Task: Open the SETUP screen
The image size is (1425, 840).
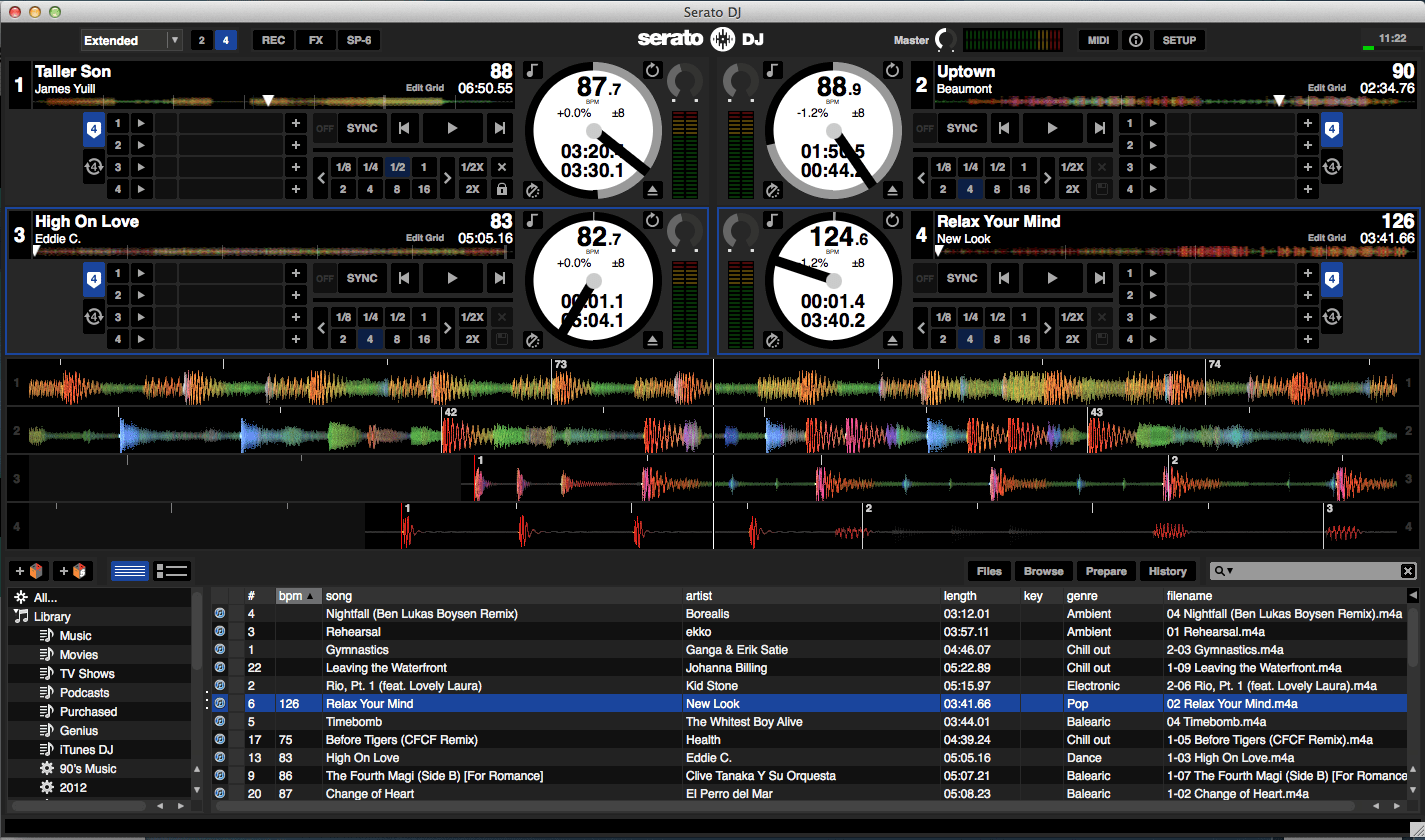Action: pyautogui.click(x=1179, y=40)
